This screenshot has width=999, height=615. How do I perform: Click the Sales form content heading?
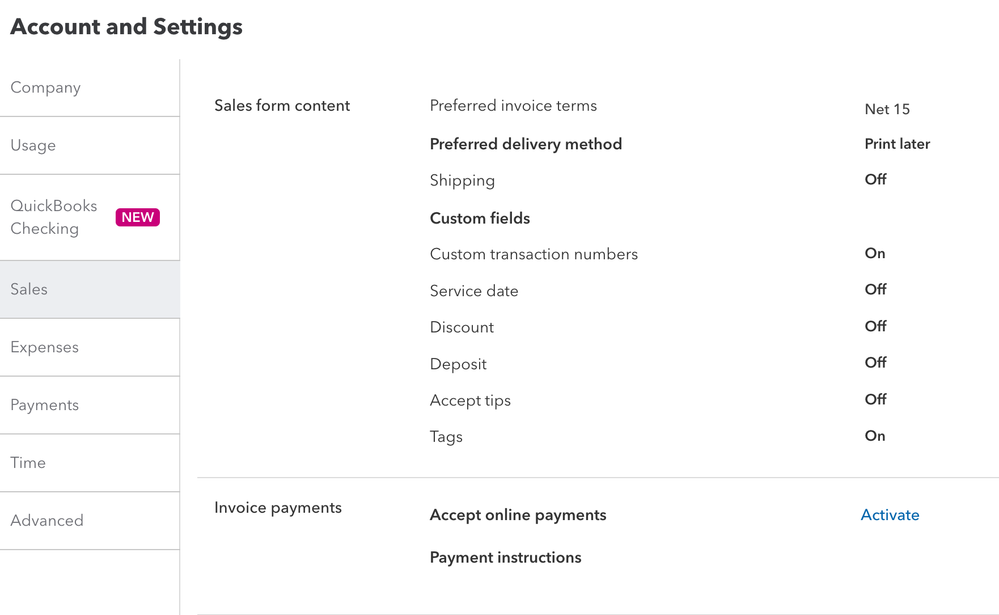(x=282, y=106)
